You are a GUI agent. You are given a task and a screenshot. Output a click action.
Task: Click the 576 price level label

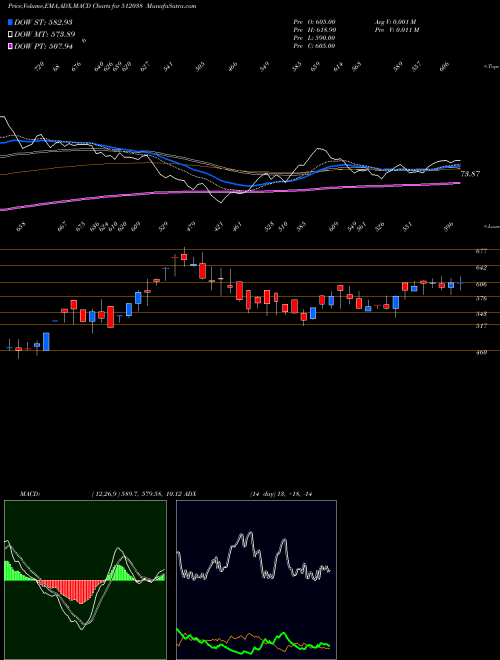point(481,299)
